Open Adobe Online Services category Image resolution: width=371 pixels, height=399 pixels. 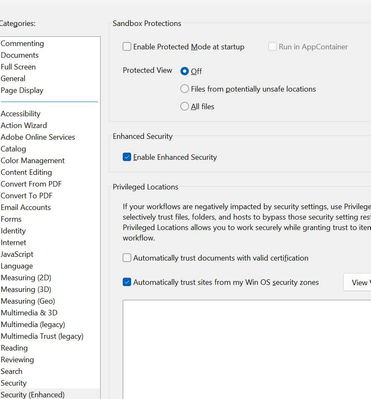38,137
